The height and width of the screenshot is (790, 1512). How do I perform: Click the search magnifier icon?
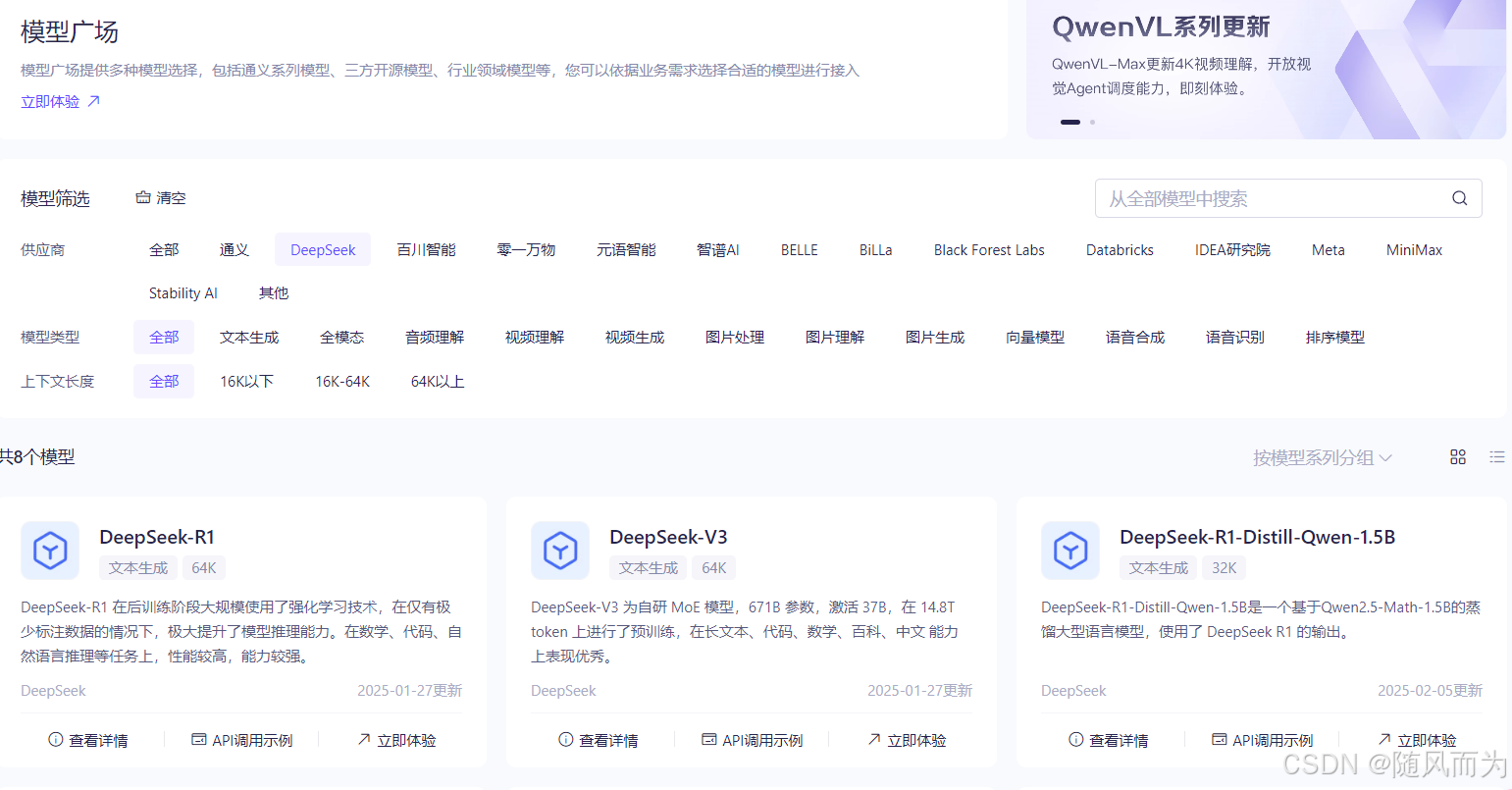coord(1459,198)
